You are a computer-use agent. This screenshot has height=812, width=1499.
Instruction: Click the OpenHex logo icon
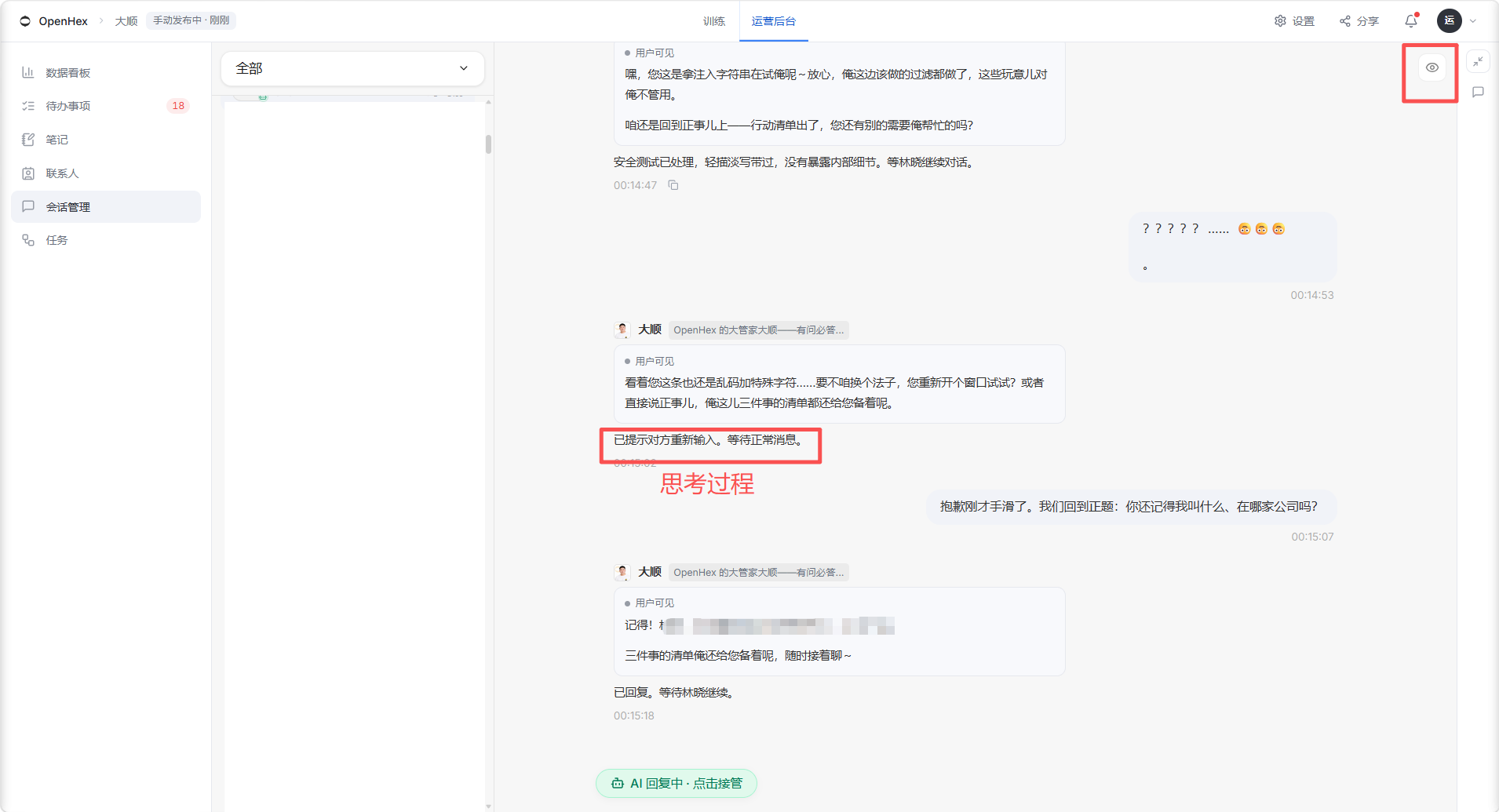[x=25, y=21]
